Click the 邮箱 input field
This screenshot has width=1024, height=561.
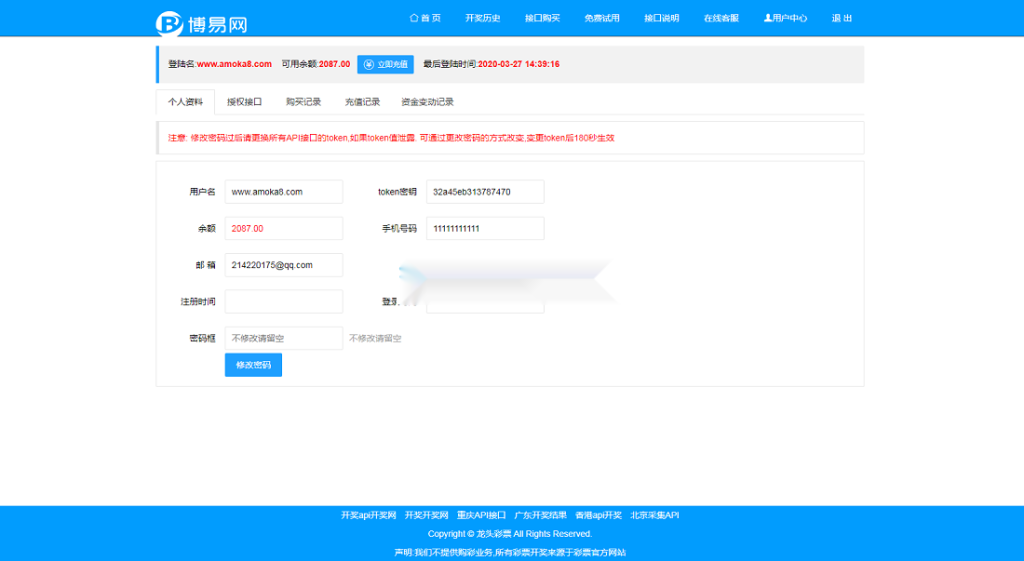point(283,265)
